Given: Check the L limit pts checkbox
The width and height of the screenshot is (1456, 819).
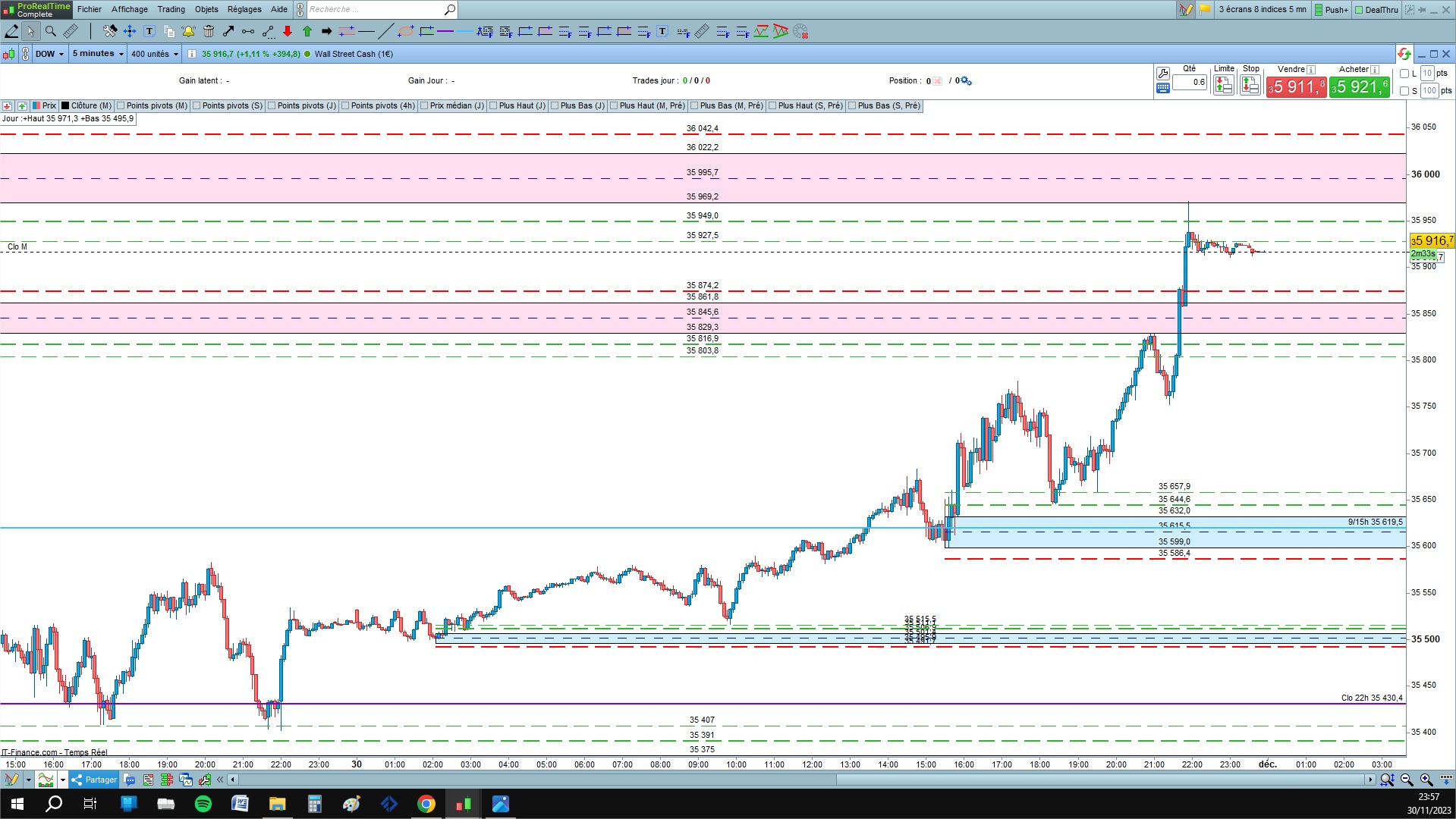Looking at the screenshot, I should tap(1404, 74).
